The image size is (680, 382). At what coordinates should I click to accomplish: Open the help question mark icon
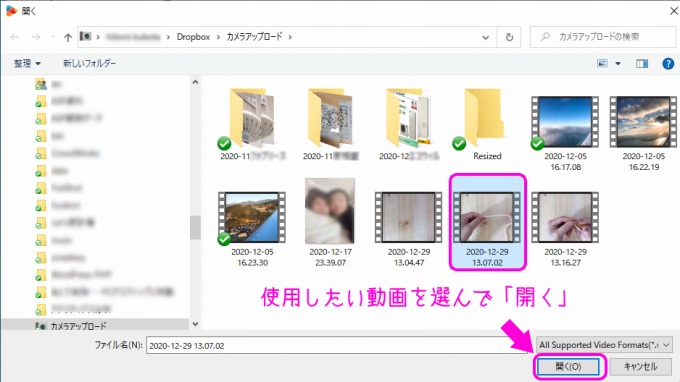668,64
